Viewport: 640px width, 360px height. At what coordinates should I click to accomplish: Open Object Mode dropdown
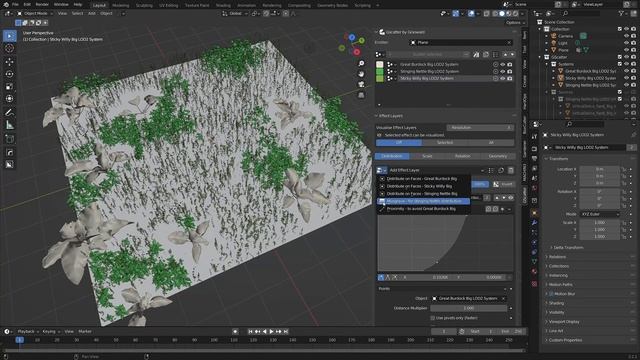35,13
